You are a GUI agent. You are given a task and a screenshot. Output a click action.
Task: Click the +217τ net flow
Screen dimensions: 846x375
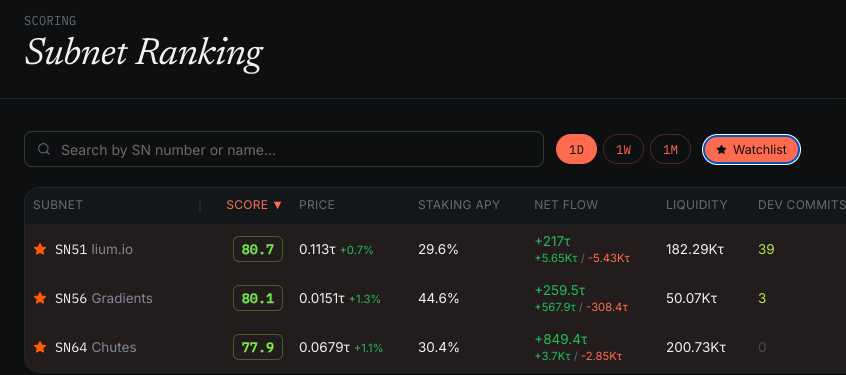click(x=552, y=241)
